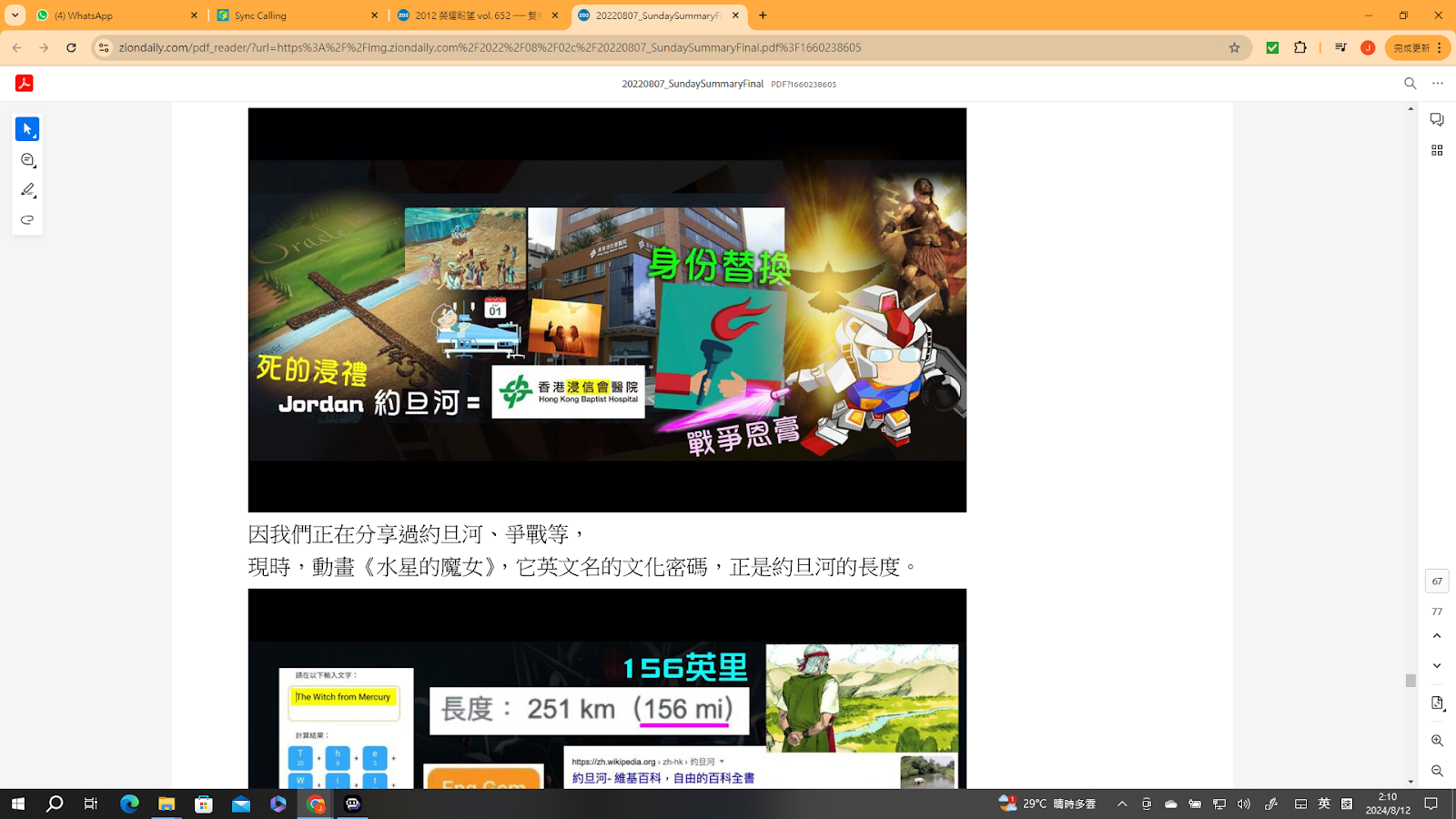
Task: Open the tab search dropdown arrow
Action: (15, 15)
